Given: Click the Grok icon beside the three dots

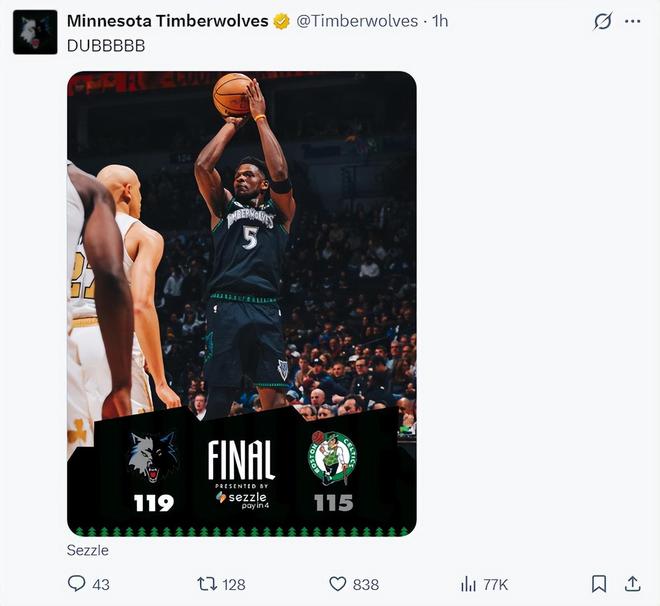Looking at the screenshot, I should point(602,21).
